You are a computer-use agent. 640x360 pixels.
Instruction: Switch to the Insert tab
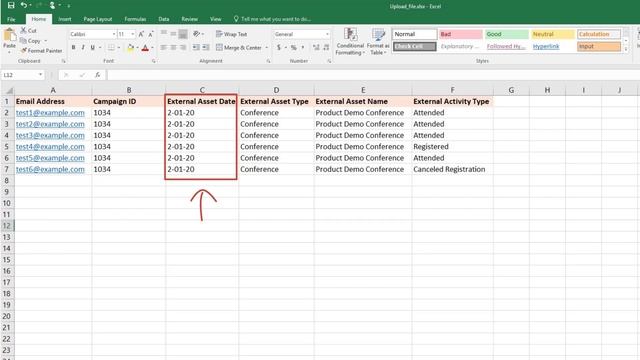[x=64, y=19]
